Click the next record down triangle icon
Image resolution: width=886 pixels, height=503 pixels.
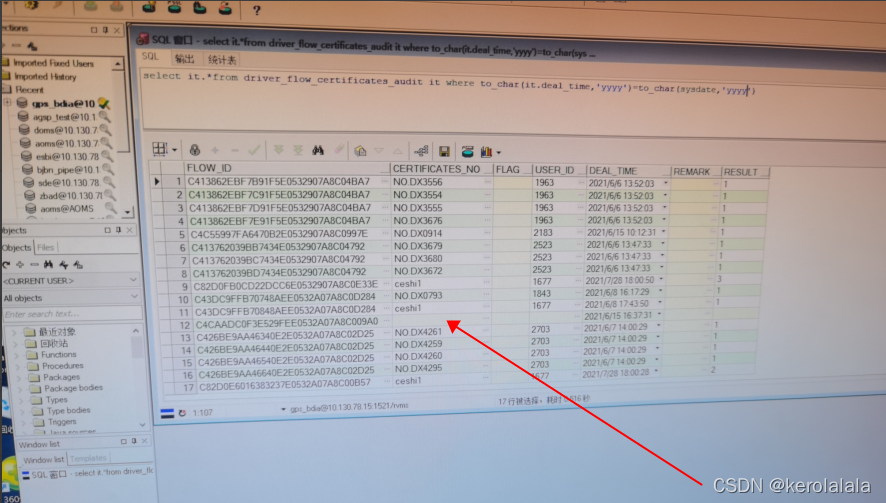coord(379,150)
